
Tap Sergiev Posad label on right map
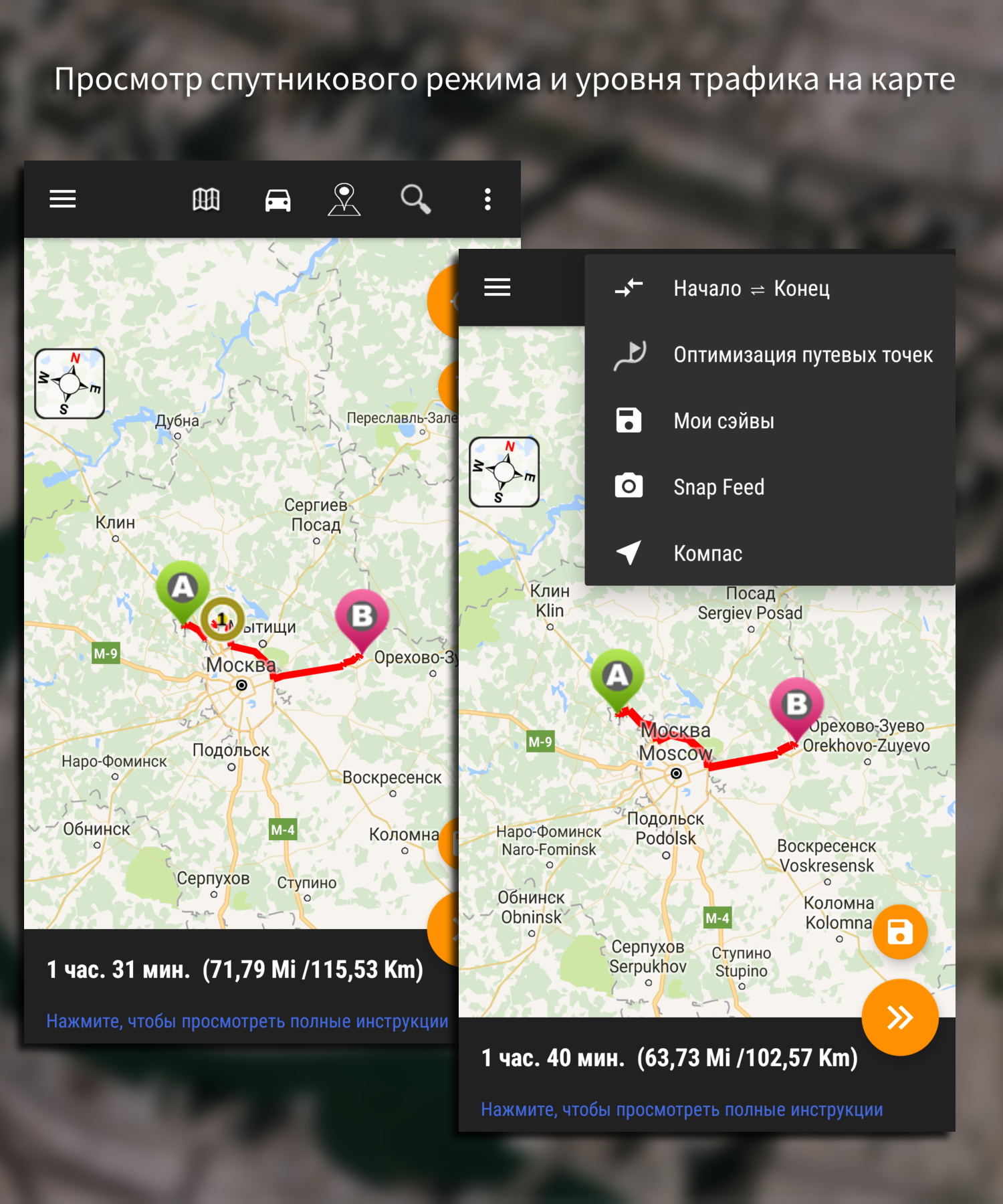[x=750, y=613]
